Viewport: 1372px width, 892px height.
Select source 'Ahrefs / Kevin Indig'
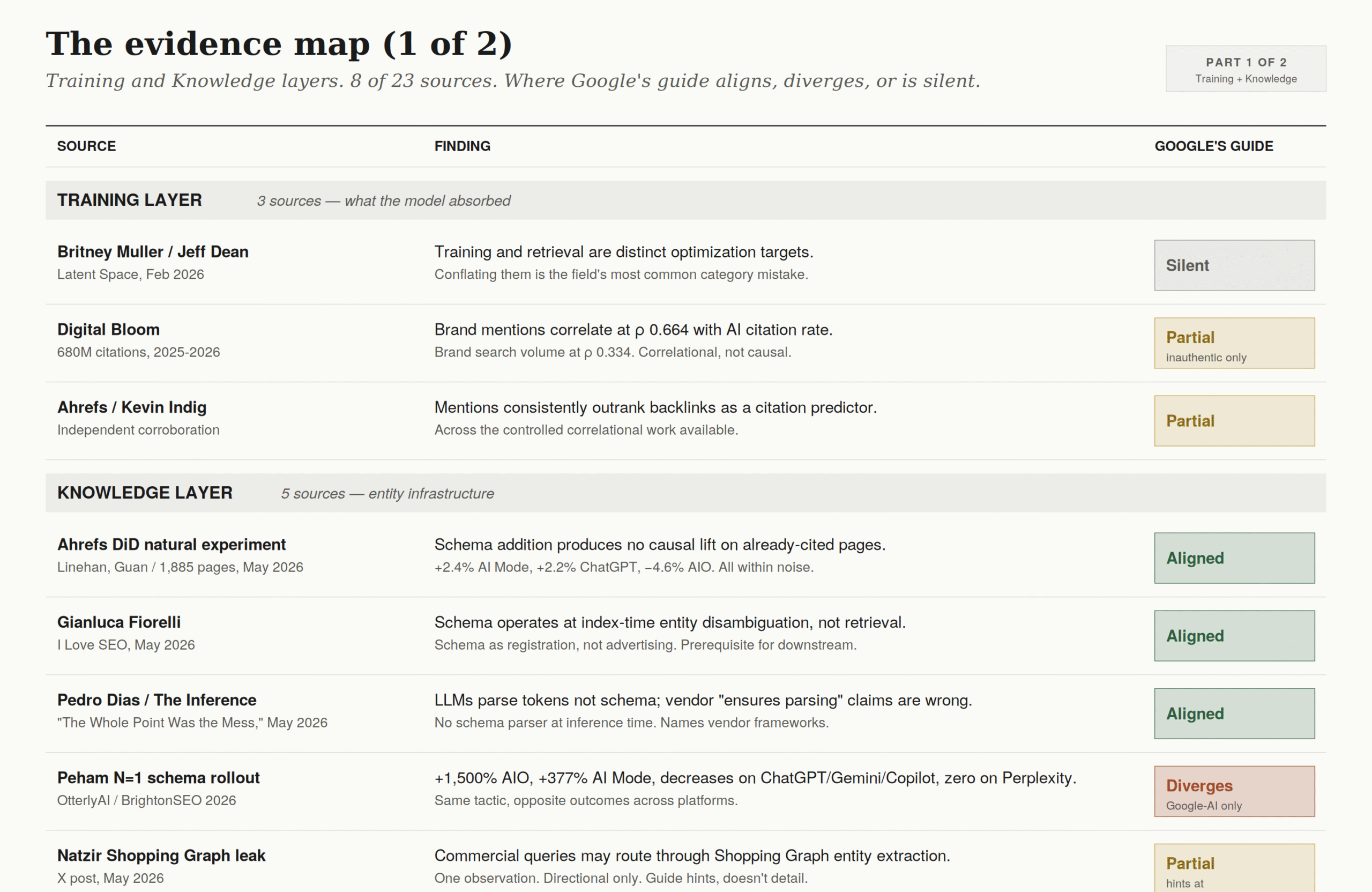131,407
